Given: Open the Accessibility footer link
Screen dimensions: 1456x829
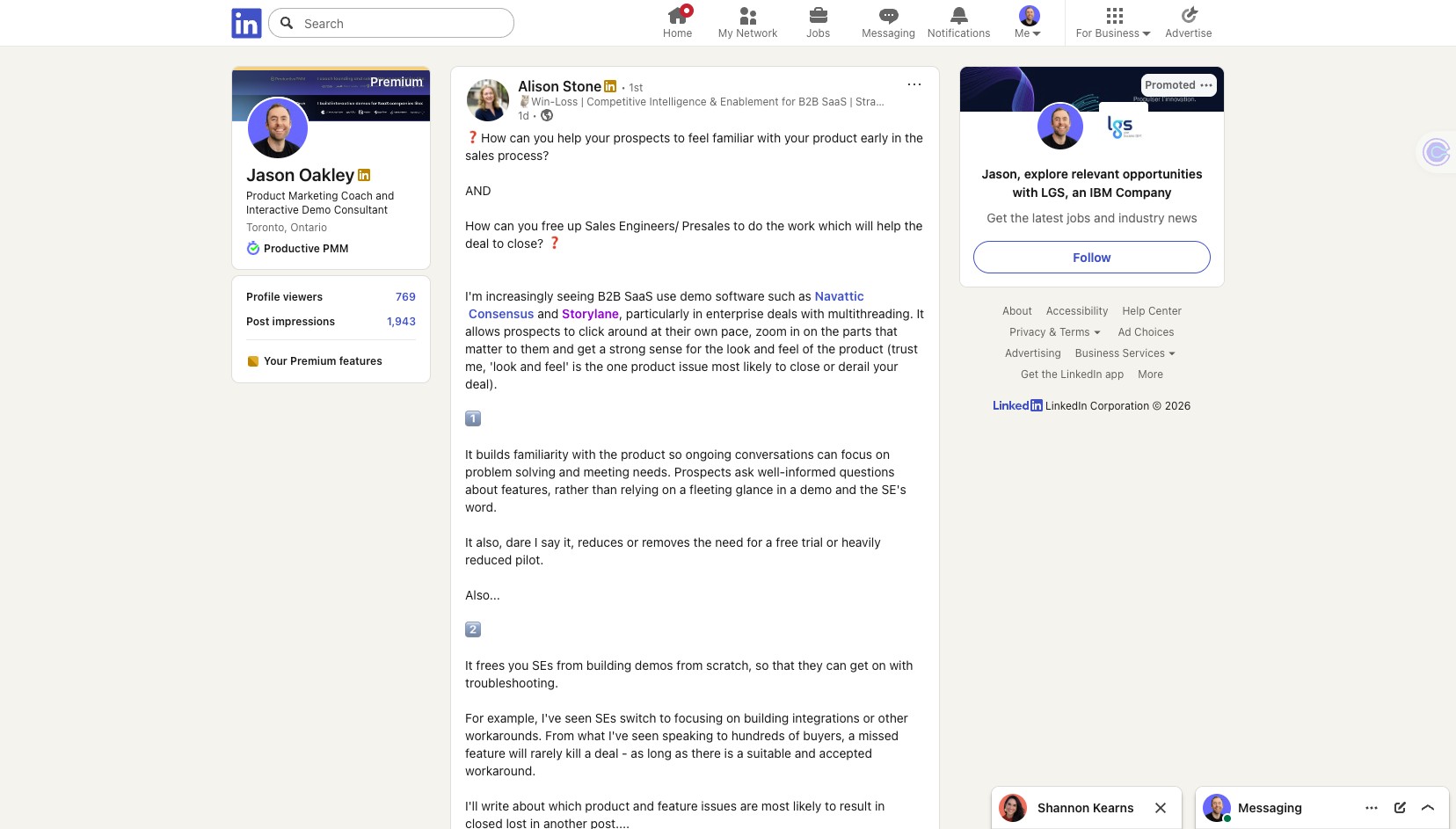Looking at the screenshot, I should pyautogui.click(x=1077, y=311).
